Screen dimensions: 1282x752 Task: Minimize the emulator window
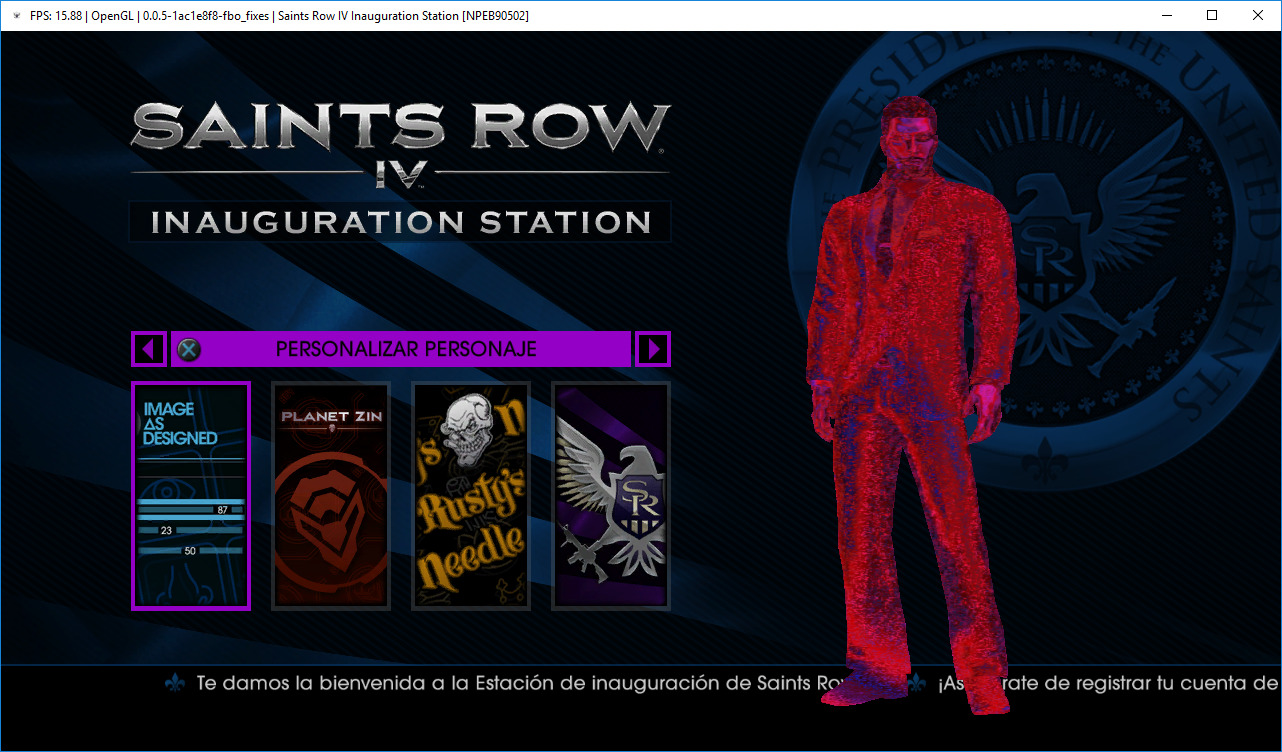coord(1167,15)
